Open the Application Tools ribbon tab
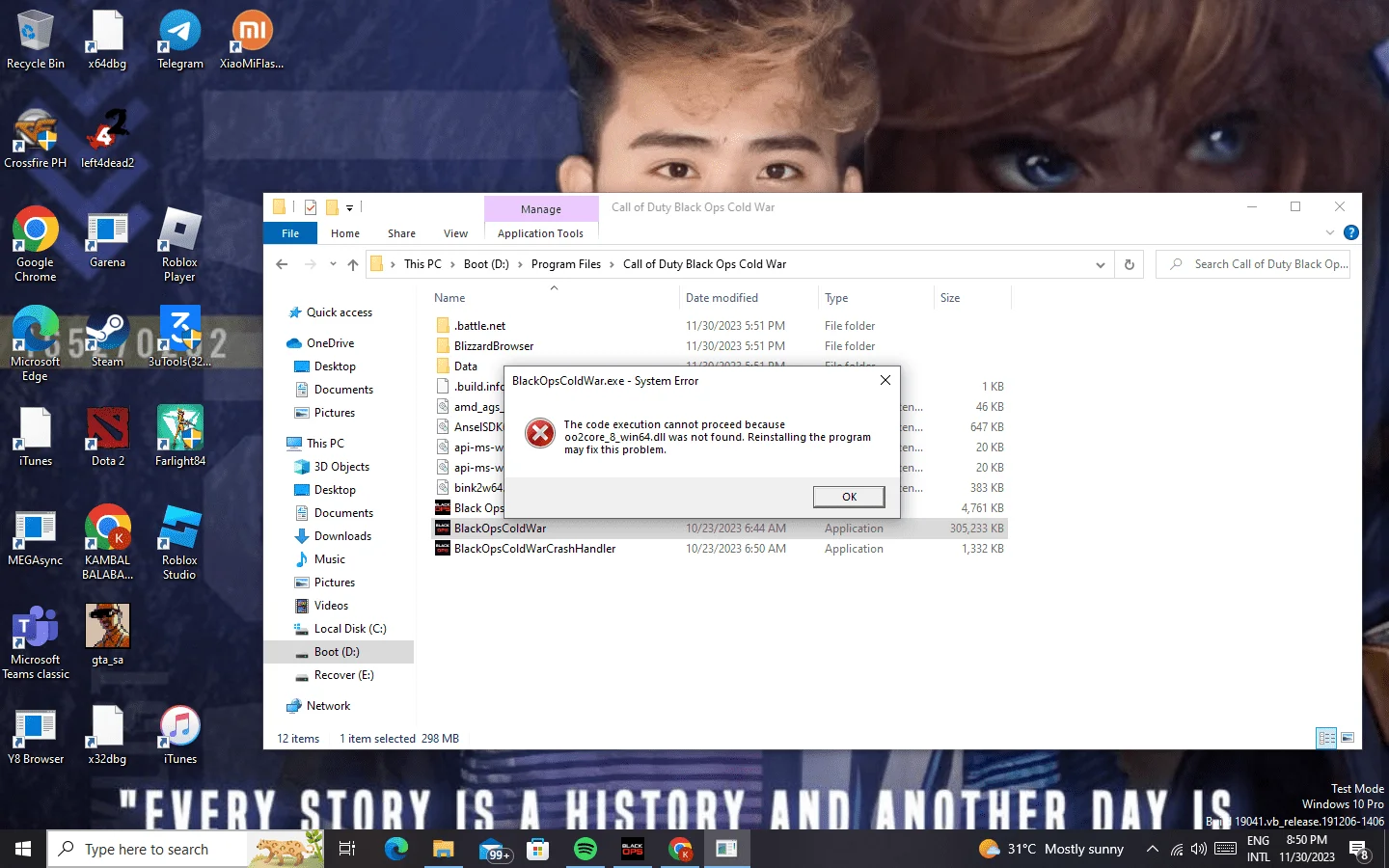This screenshot has width=1389, height=868. tap(540, 233)
